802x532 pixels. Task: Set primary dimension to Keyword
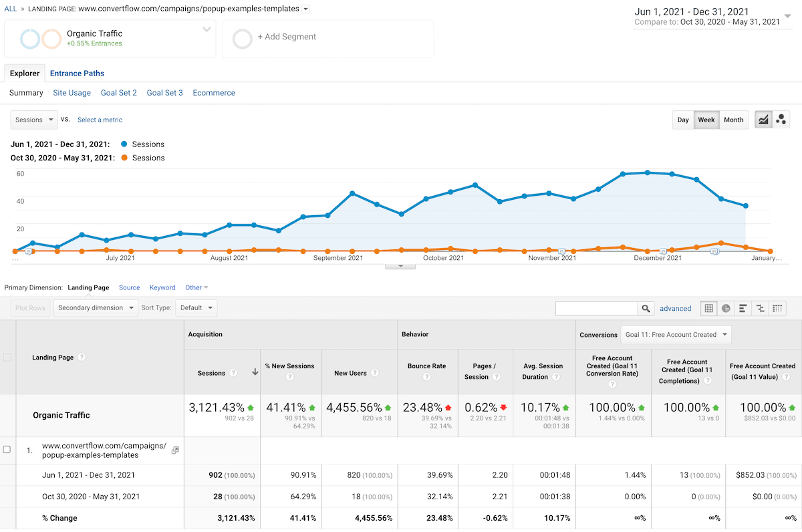(162, 287)
